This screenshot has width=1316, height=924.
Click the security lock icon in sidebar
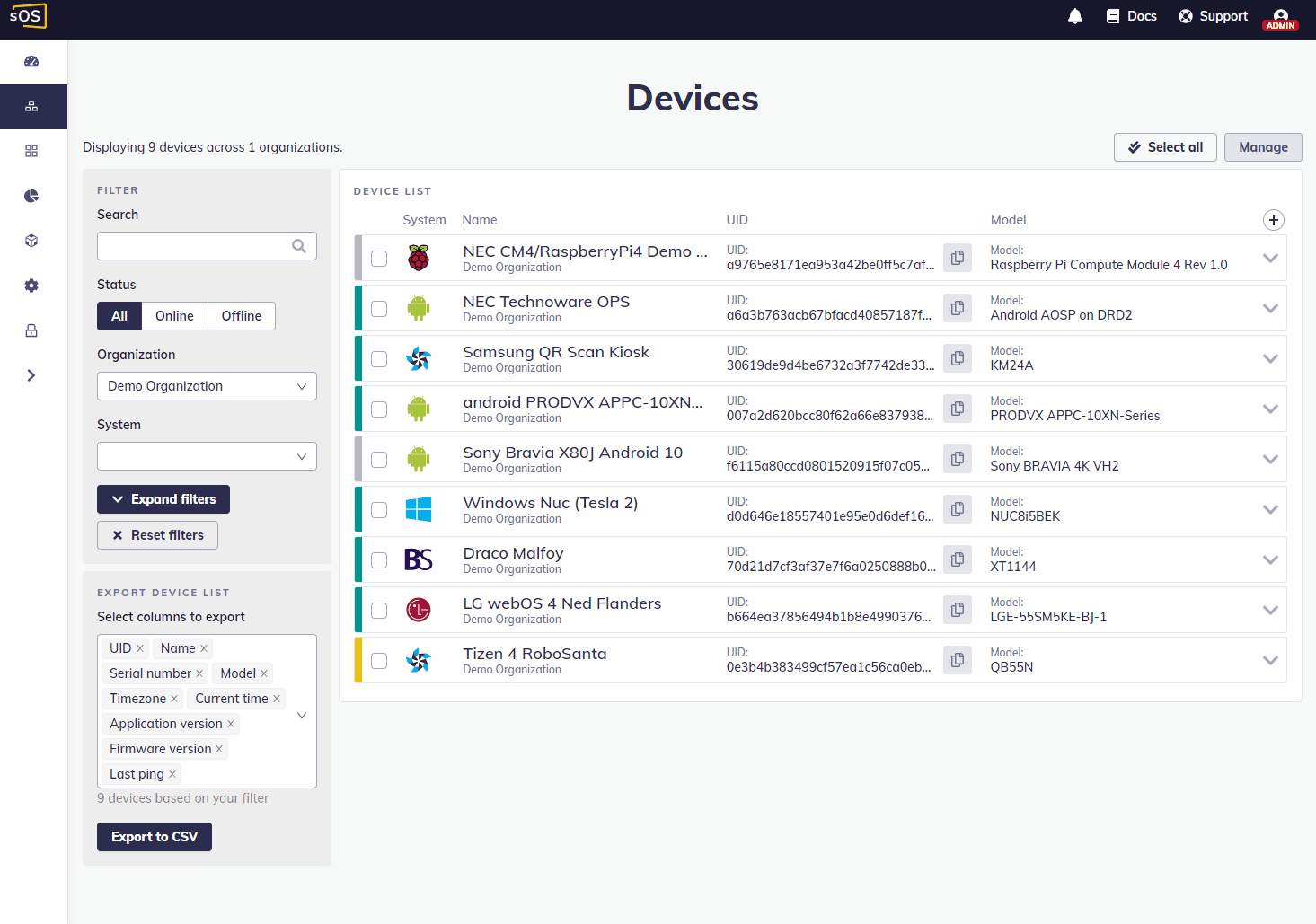point(31,330)
